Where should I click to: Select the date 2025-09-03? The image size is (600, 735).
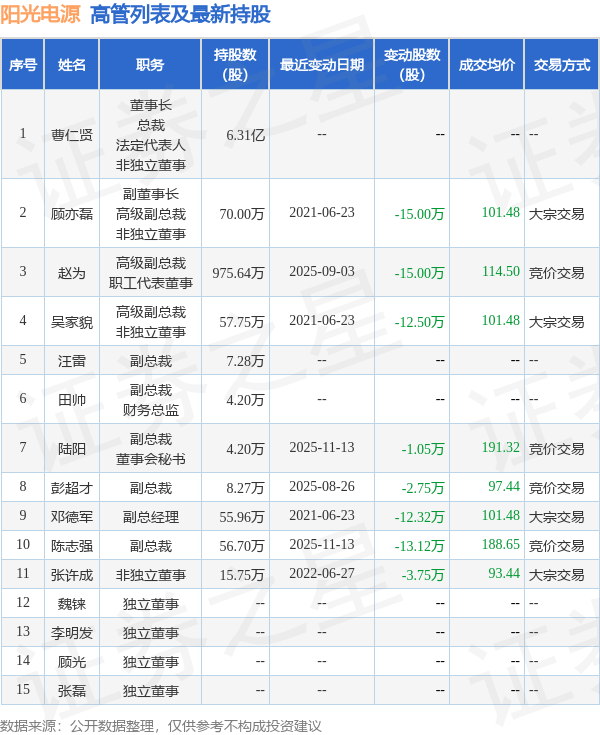321,272
